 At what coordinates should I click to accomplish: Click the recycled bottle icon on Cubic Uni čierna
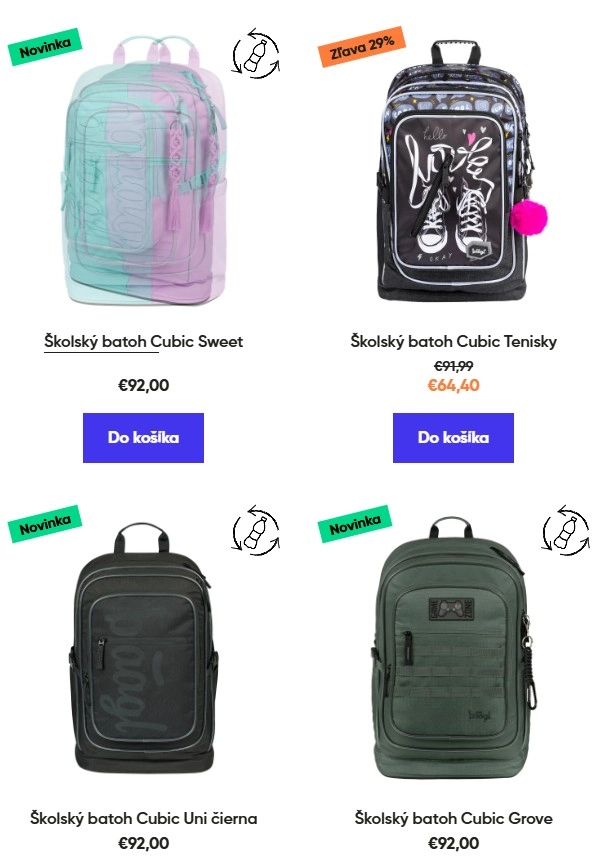click(256, 530)
